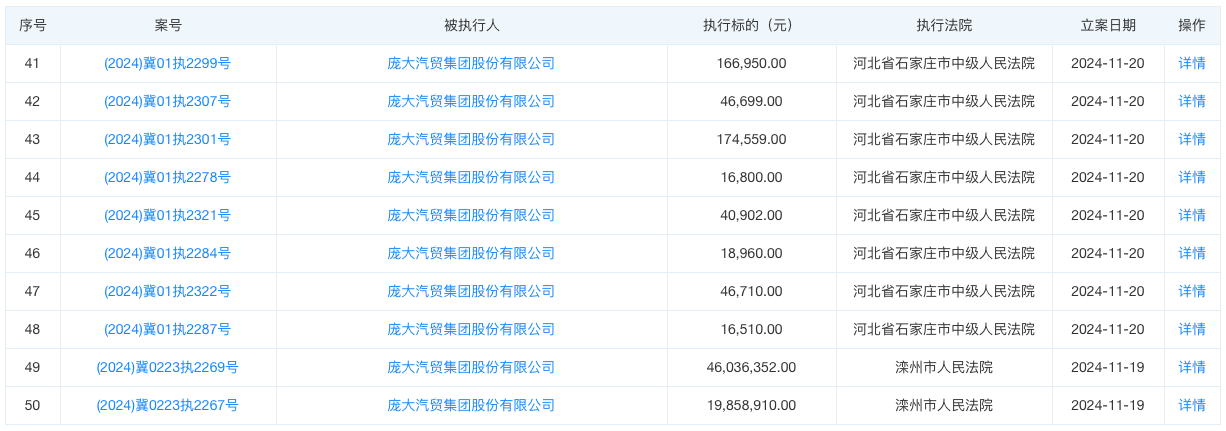The image size is (1226, 431).
Task: Click company name in row 48
Action: (x=471, y=329)
